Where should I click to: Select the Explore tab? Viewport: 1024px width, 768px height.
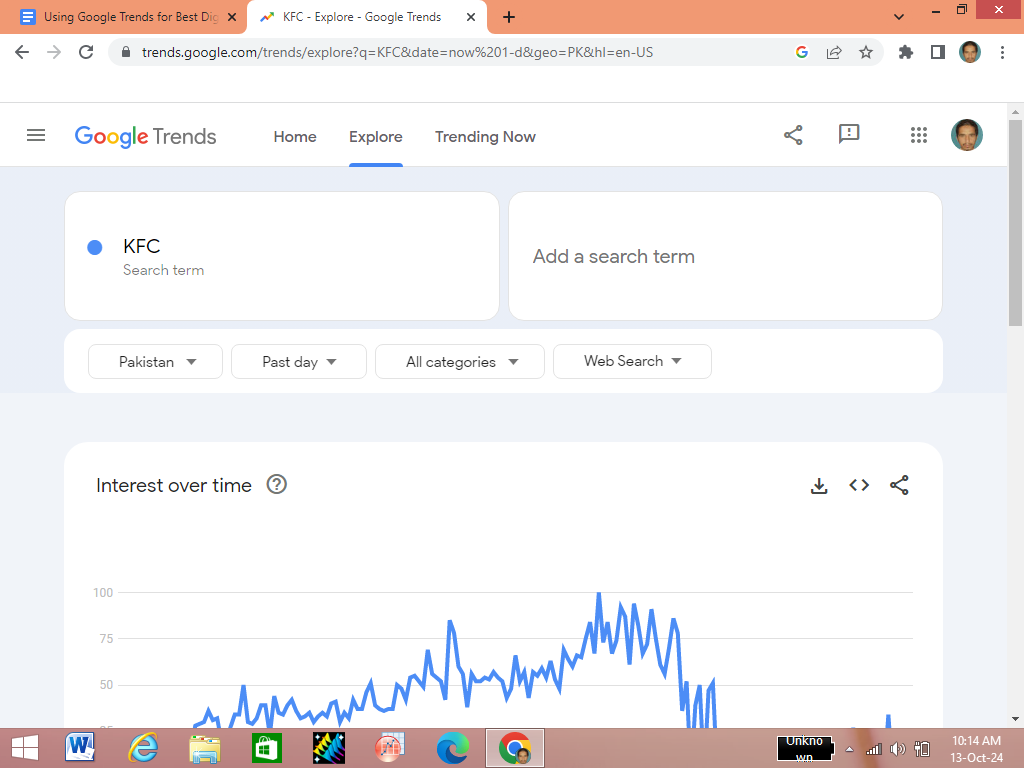[376, 136]
